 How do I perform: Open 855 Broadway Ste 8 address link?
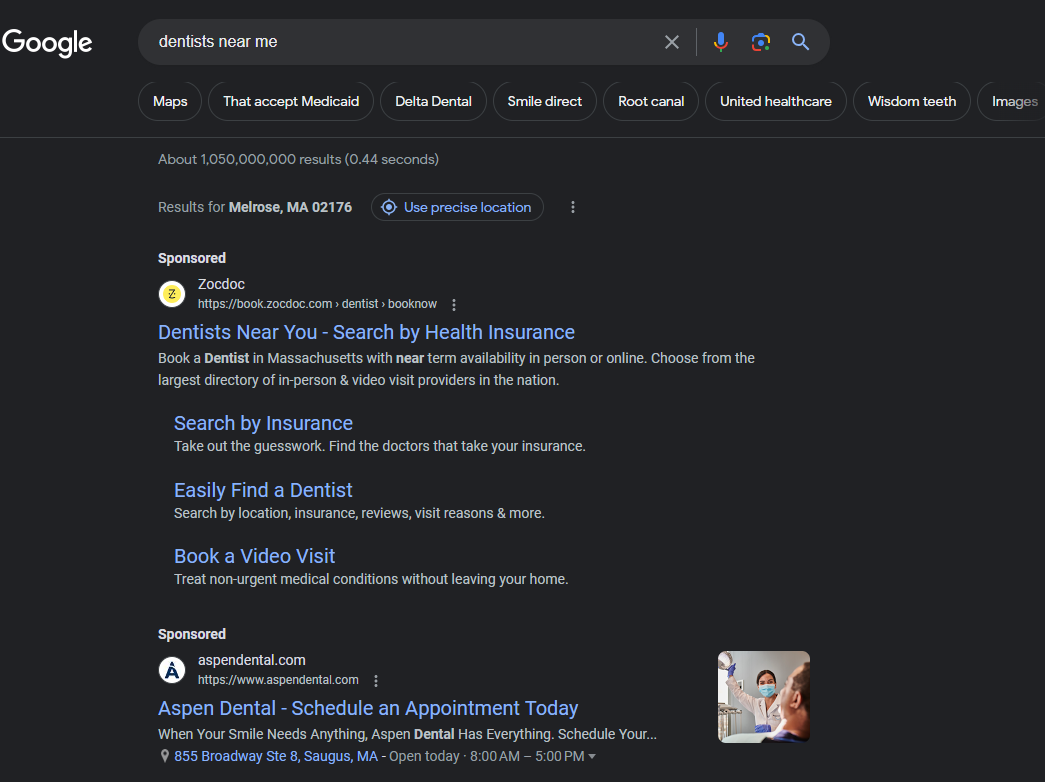[276, 756]
